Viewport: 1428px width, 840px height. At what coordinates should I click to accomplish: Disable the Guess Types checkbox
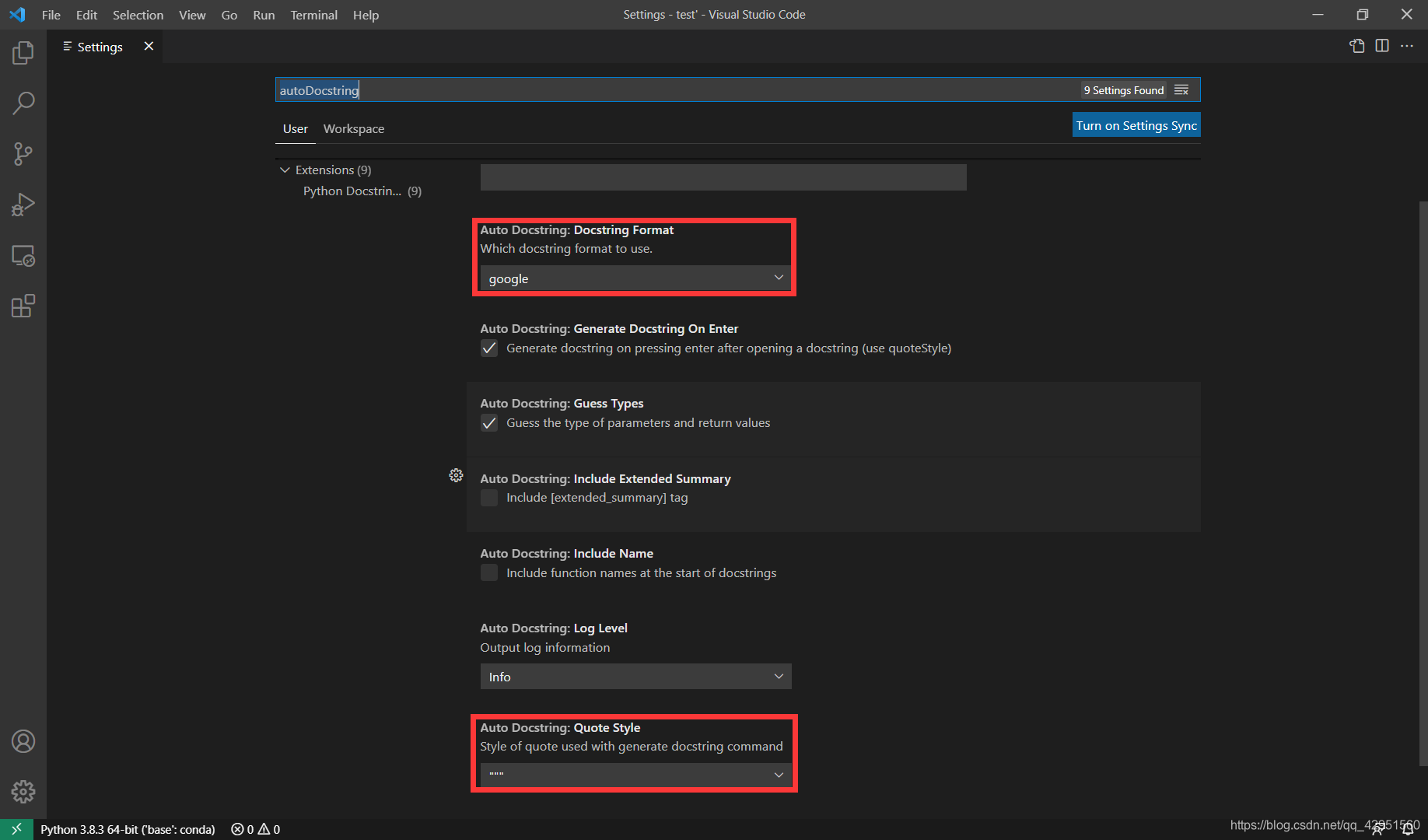(x=488, y=423)
